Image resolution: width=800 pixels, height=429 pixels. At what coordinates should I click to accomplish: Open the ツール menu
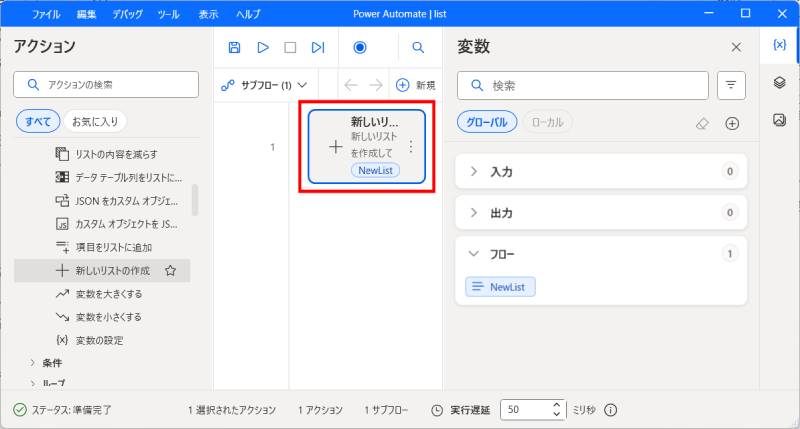click(x=168, y=14)
